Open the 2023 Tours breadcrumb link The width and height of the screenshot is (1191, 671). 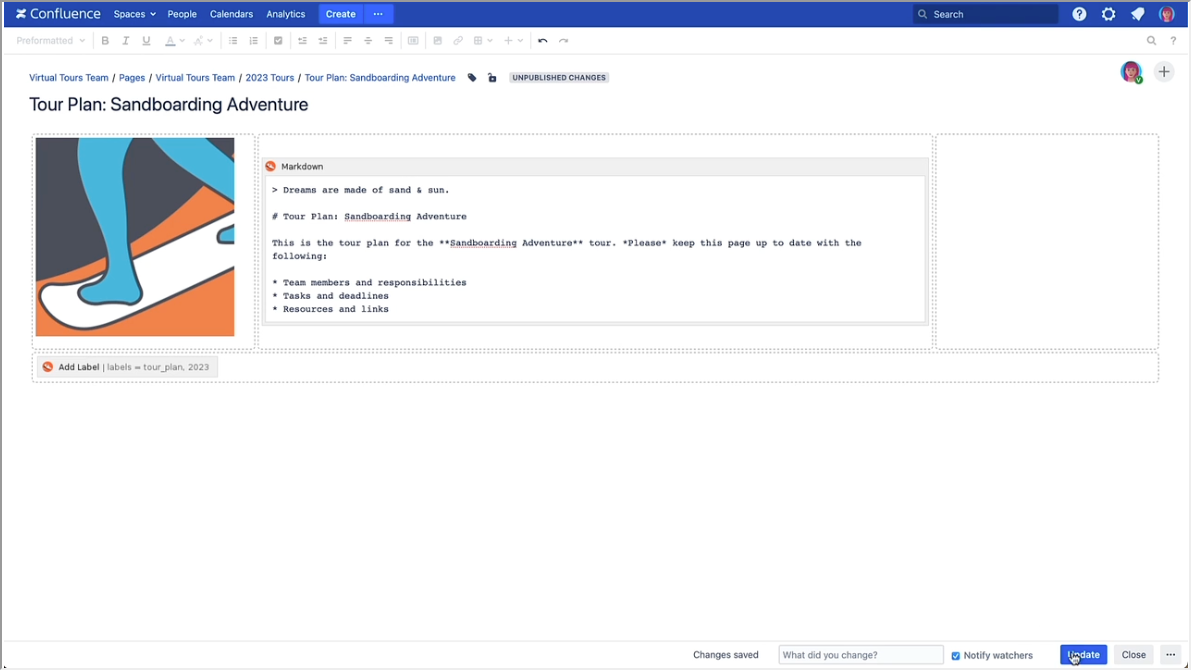269,77
